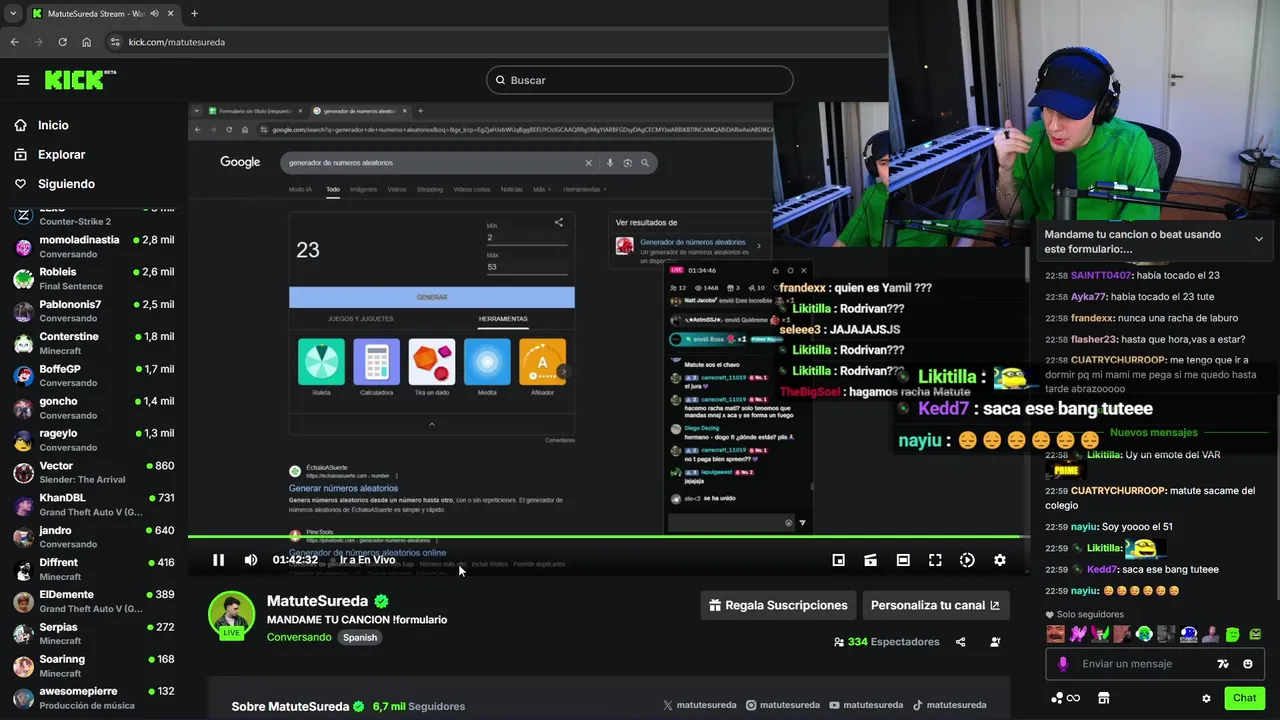Send message with green Chat button
The image size is (1280, 720).
pyautogui.click(x=1244, y=698)
